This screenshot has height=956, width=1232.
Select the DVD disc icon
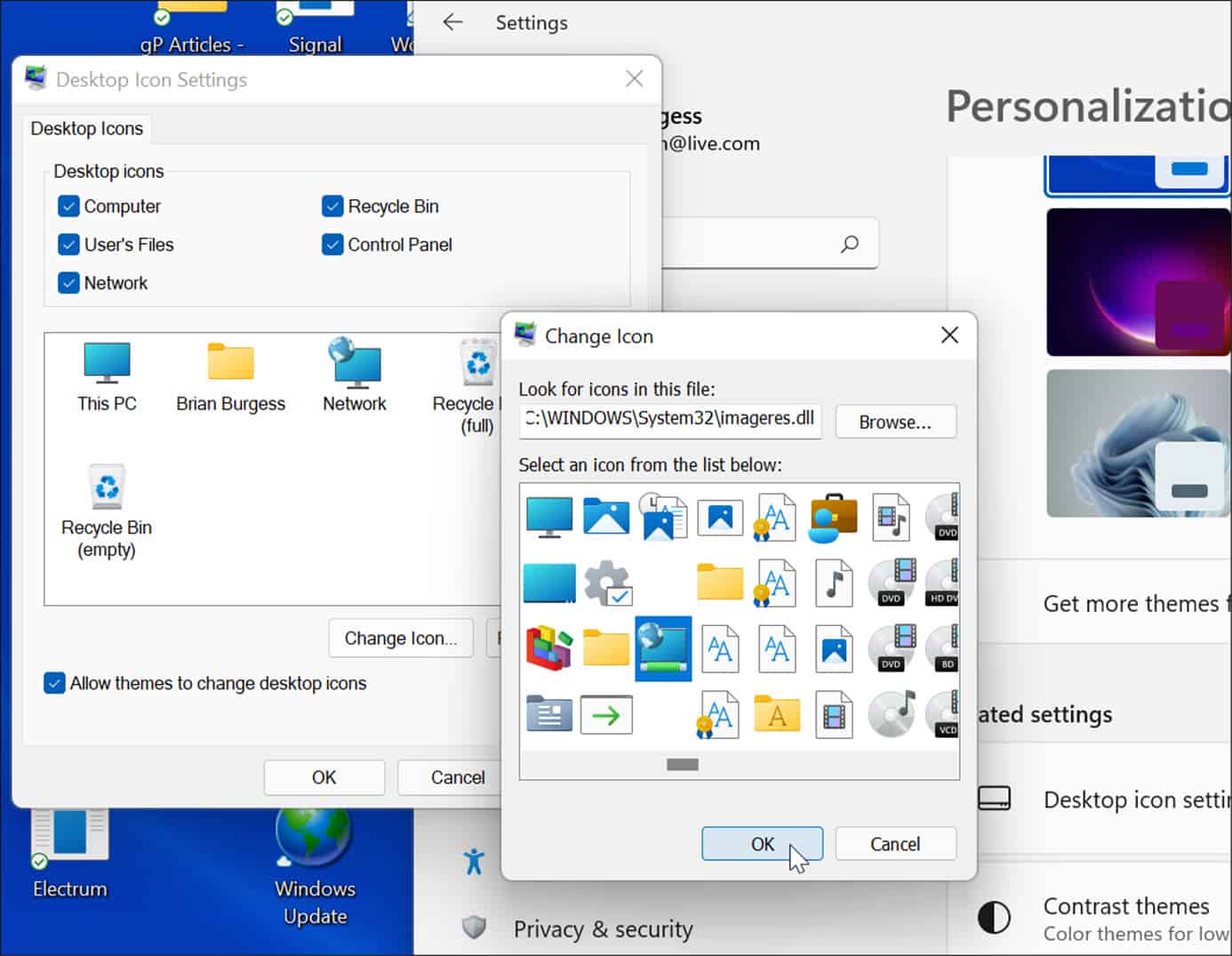(x=890, y=582)
